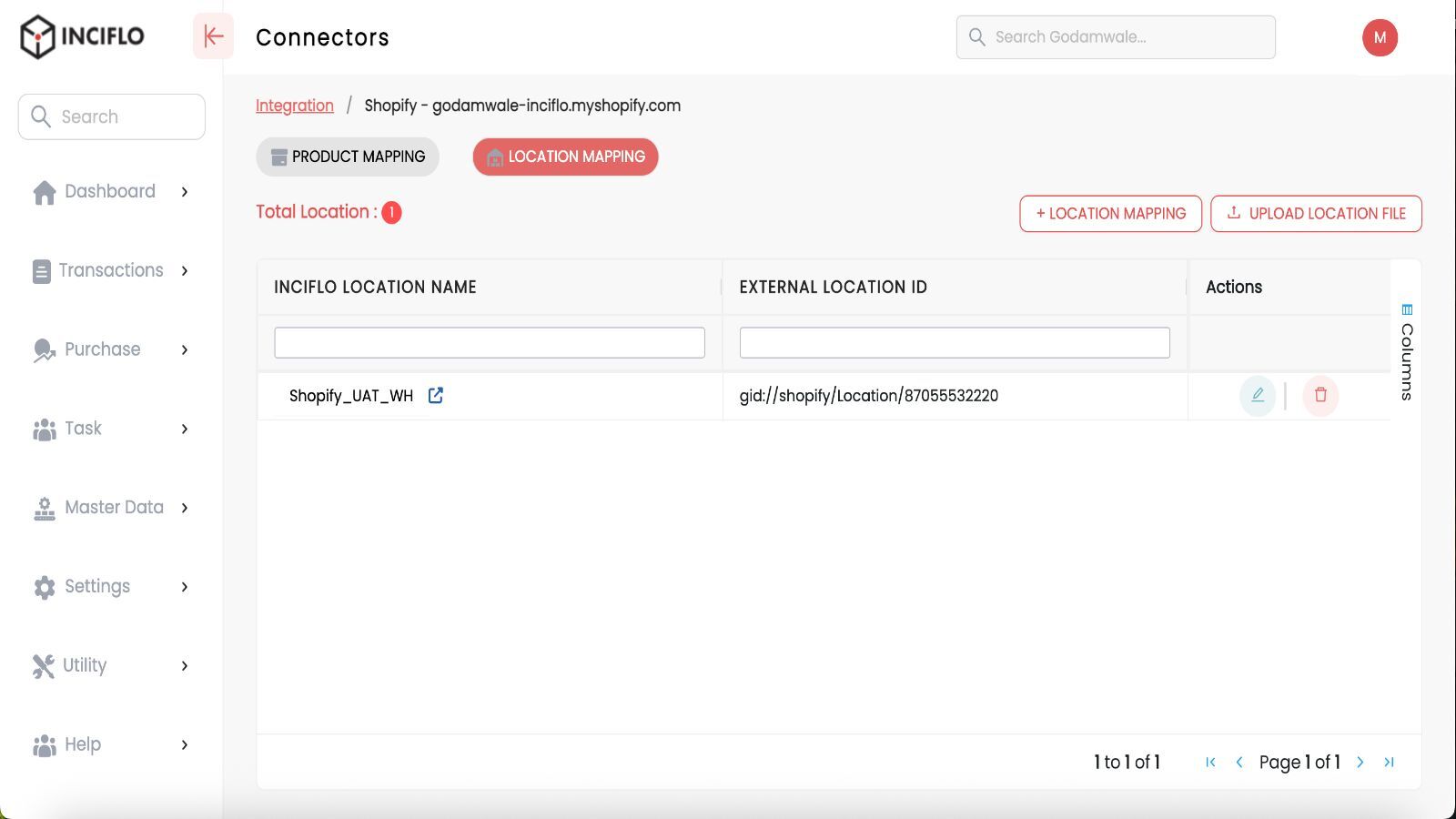The image size is (1456, 819).
Task: Edit the Shopify_UAT_WH mapping with the pencil icon
Action: [x=1258, y=396]
